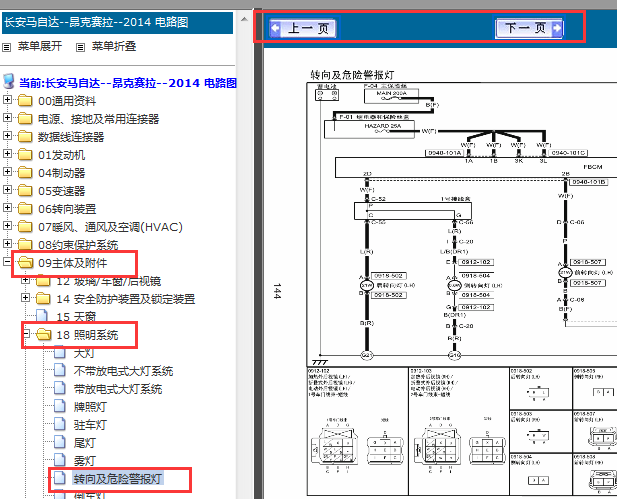This screenshot has height=499, width=617.
Task: Click the 长安马自达--昂克赛拉--2014 电路图 header
Action: pos(118,22)
